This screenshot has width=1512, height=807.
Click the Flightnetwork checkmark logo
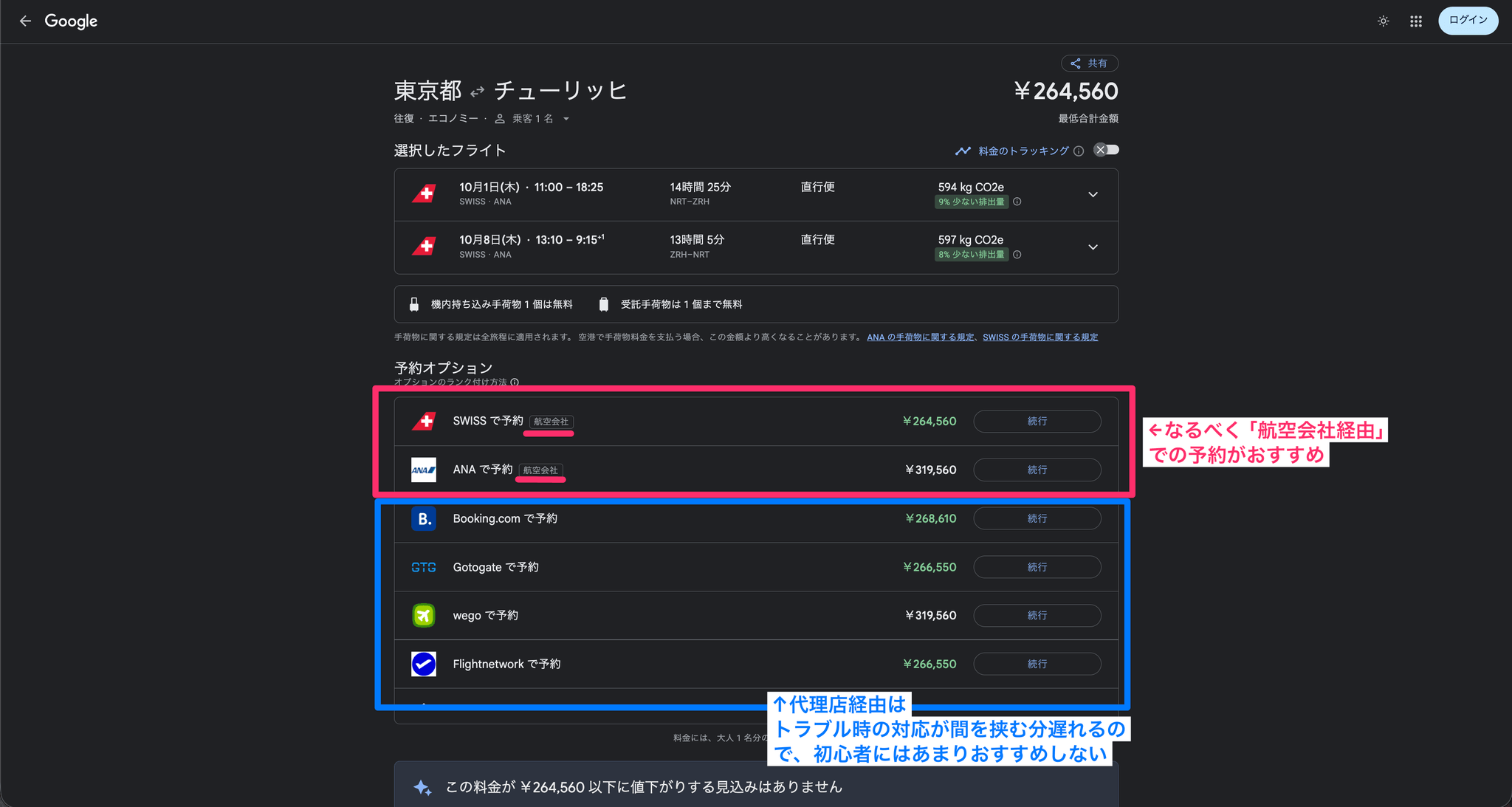424,665
